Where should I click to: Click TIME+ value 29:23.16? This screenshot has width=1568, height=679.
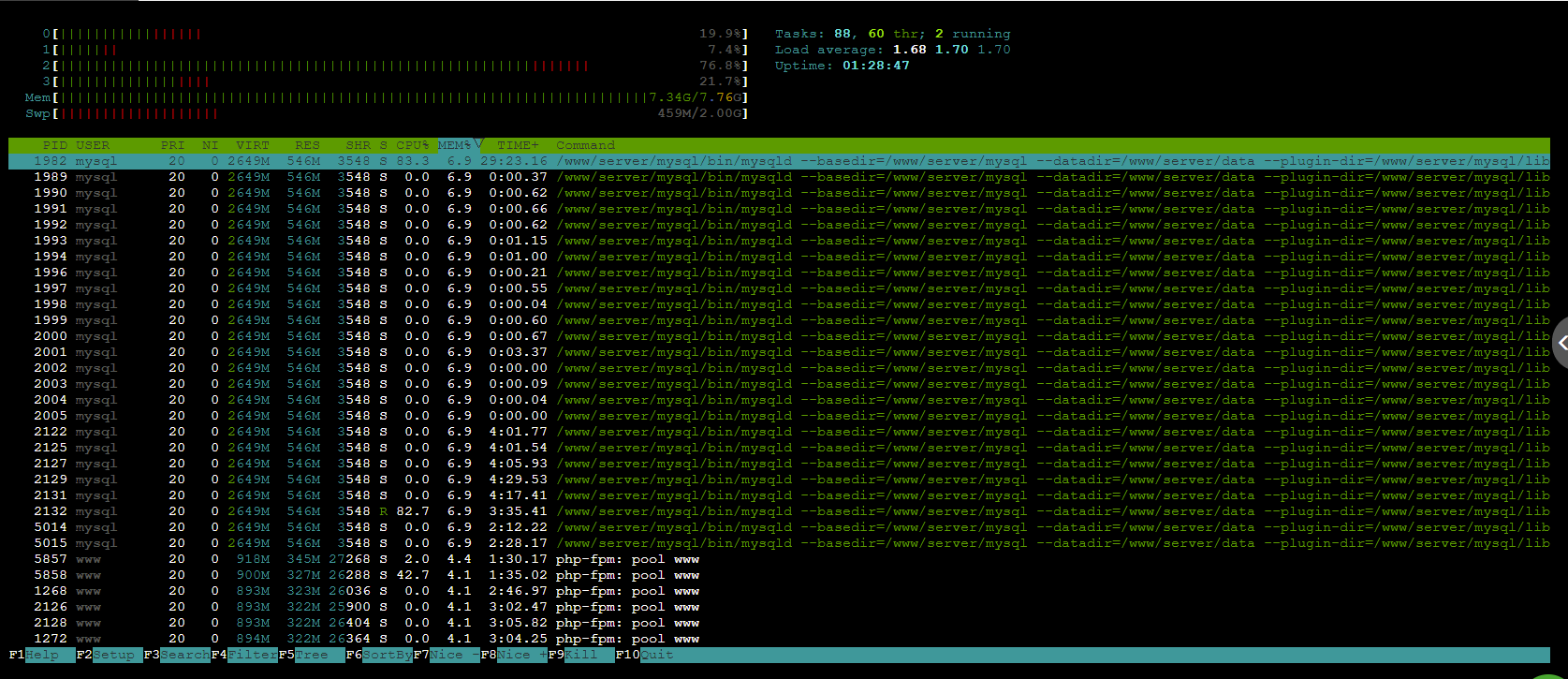point(514,161)
